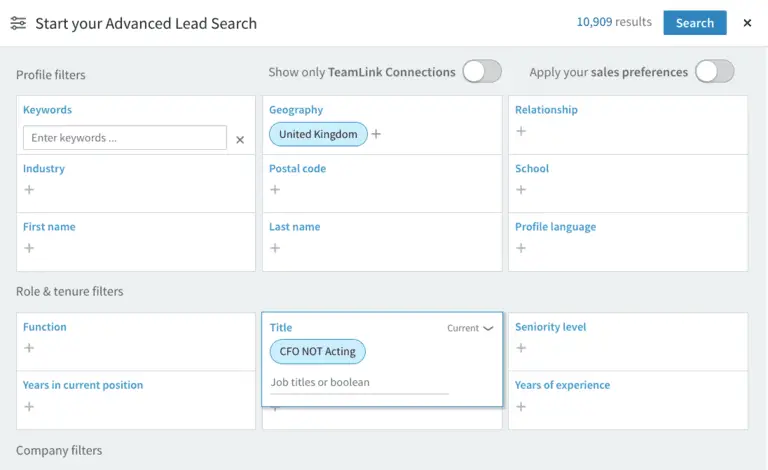
Task: Add another geography with the plus icon
Action: pyautogui.click(x=377, y=134)
